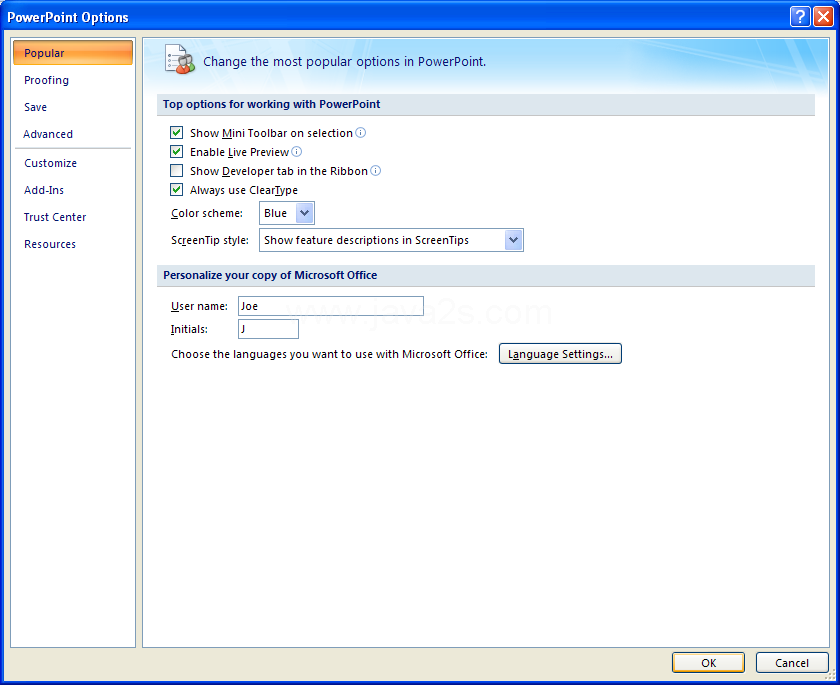Click the Cancel button
The image size is (840, 685).
[792, 663]
